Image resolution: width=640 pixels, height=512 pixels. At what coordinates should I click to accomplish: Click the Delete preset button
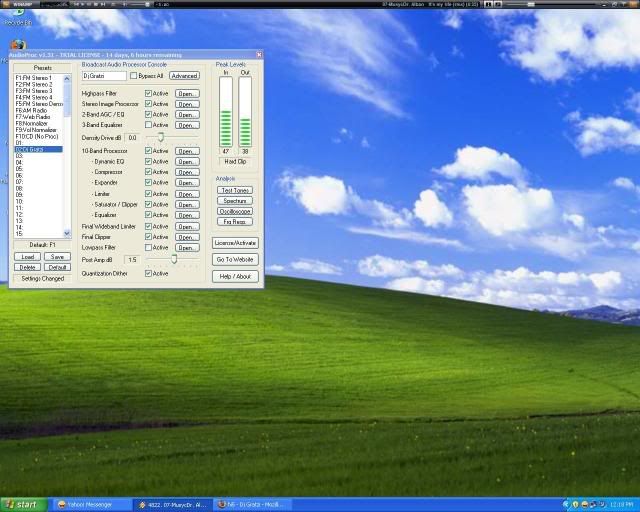point(27,267)
